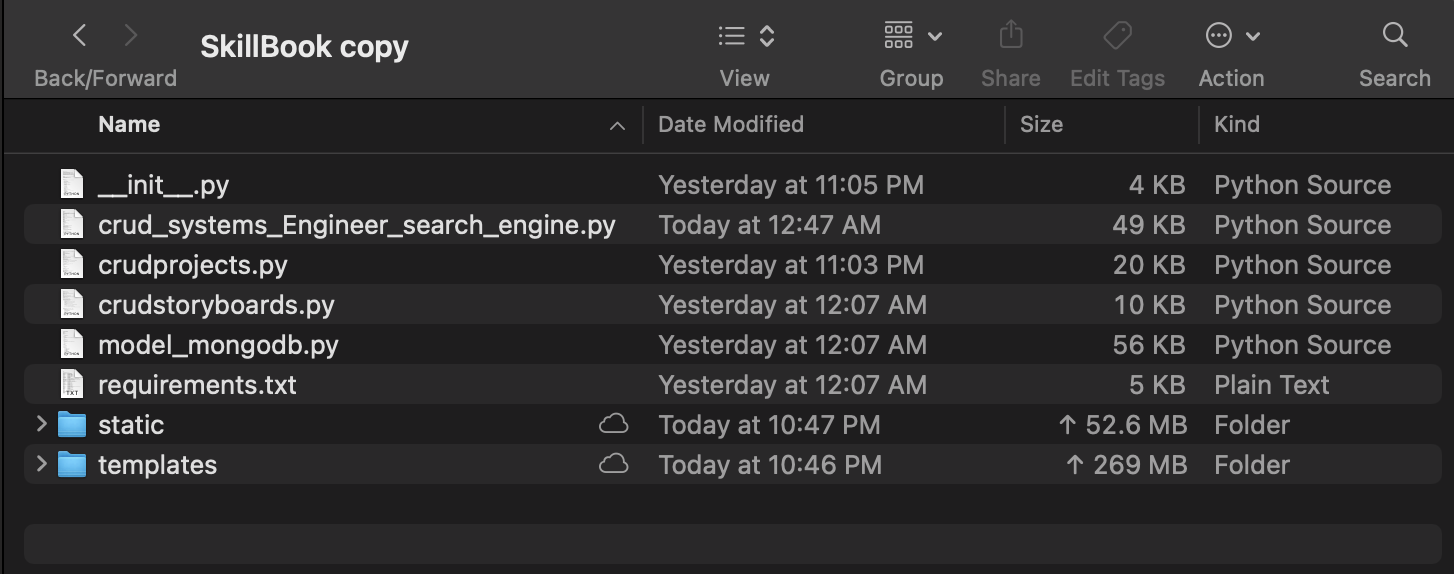
Task: Sort by Date Modified column
Action: coord(731,124)
